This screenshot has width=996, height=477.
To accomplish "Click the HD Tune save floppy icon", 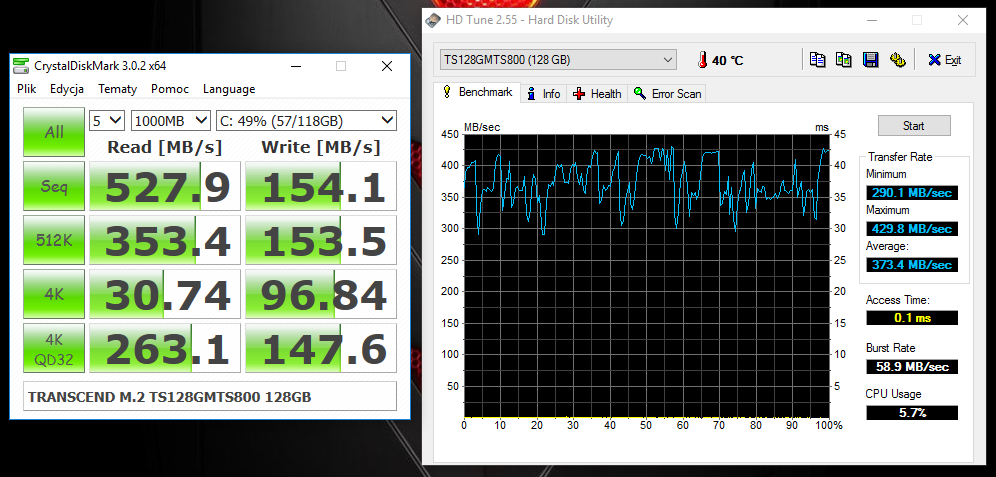I will click(x=870, y=60).
